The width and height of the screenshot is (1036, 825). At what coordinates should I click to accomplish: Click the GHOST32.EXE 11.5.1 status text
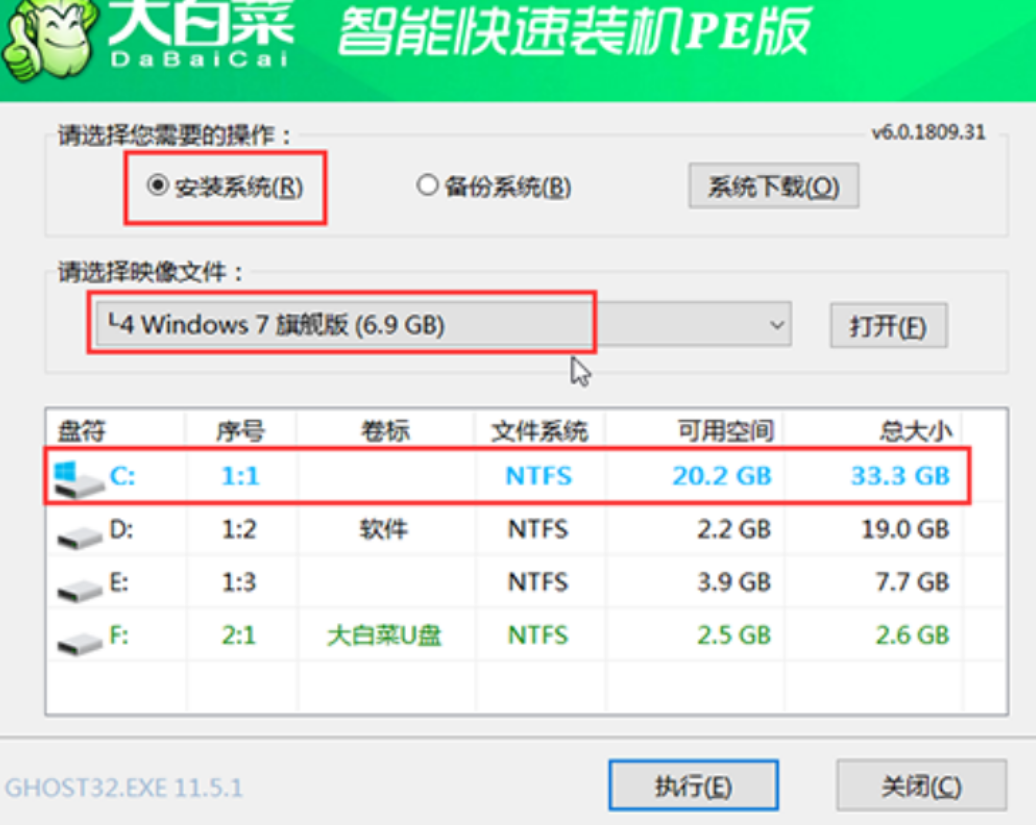(124, 788)
